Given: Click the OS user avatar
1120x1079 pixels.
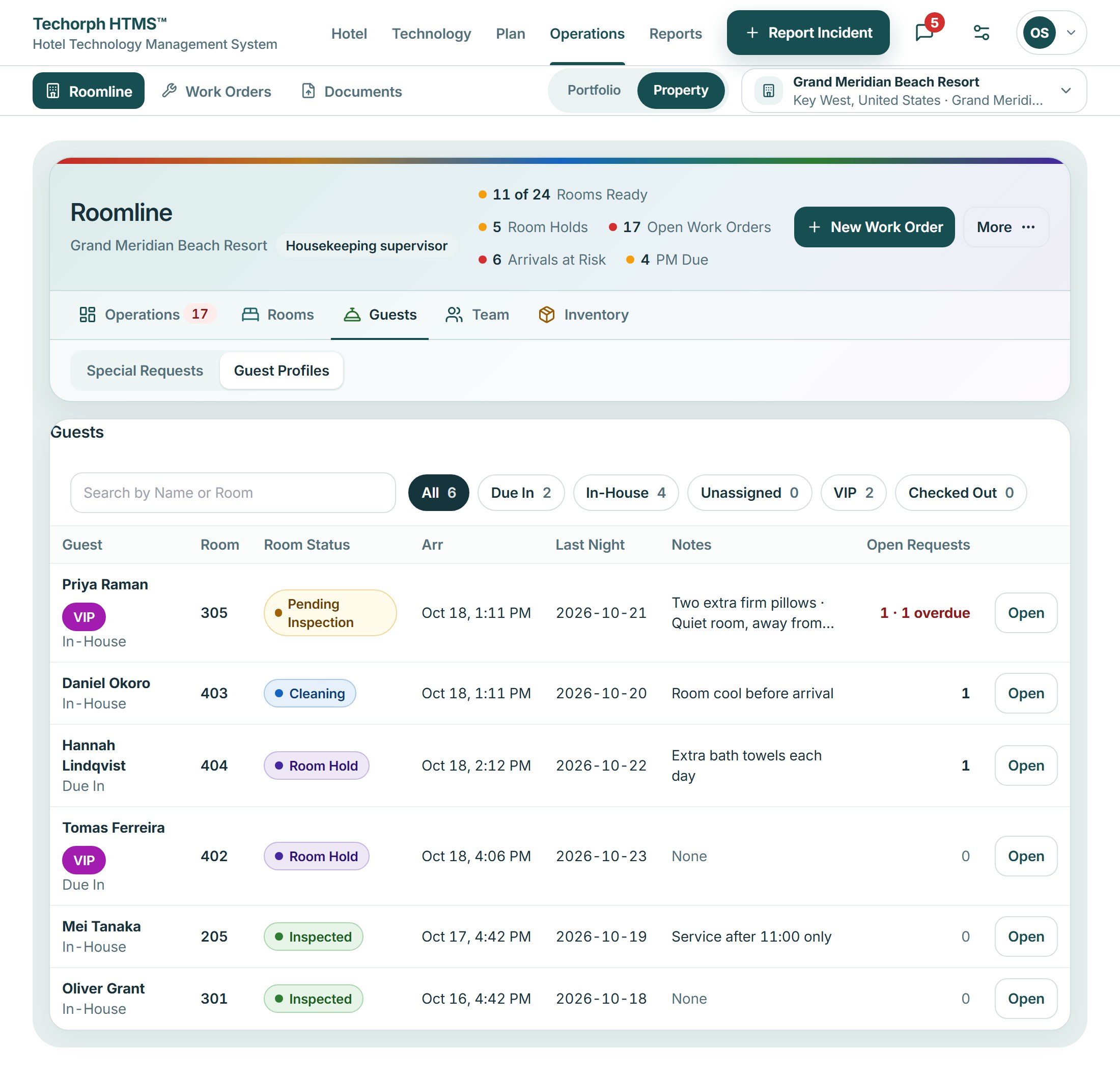Looking at the screenshot, I should 1039,33.
